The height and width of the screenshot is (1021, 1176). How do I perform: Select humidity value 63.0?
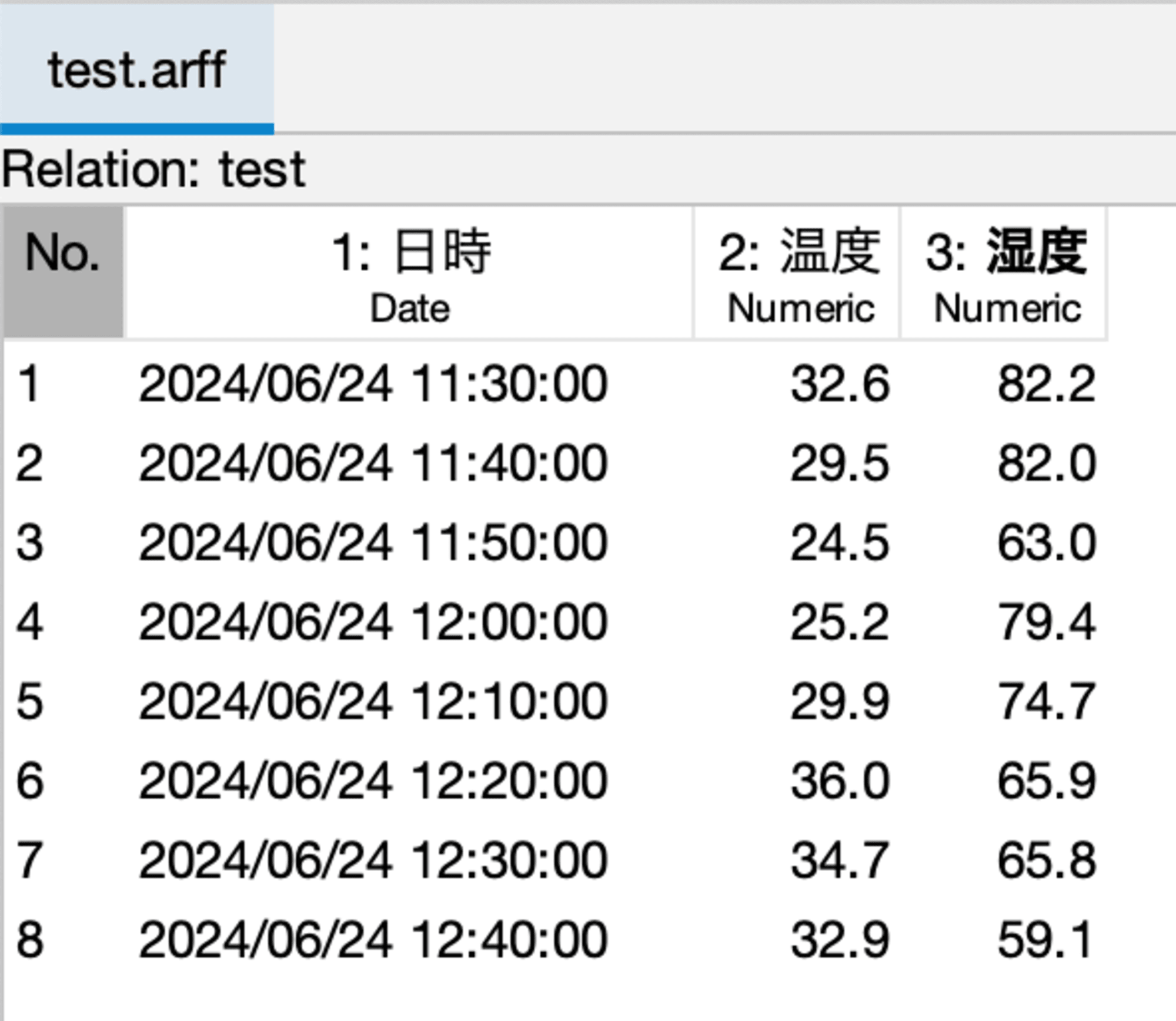[x=1004, y=542]
